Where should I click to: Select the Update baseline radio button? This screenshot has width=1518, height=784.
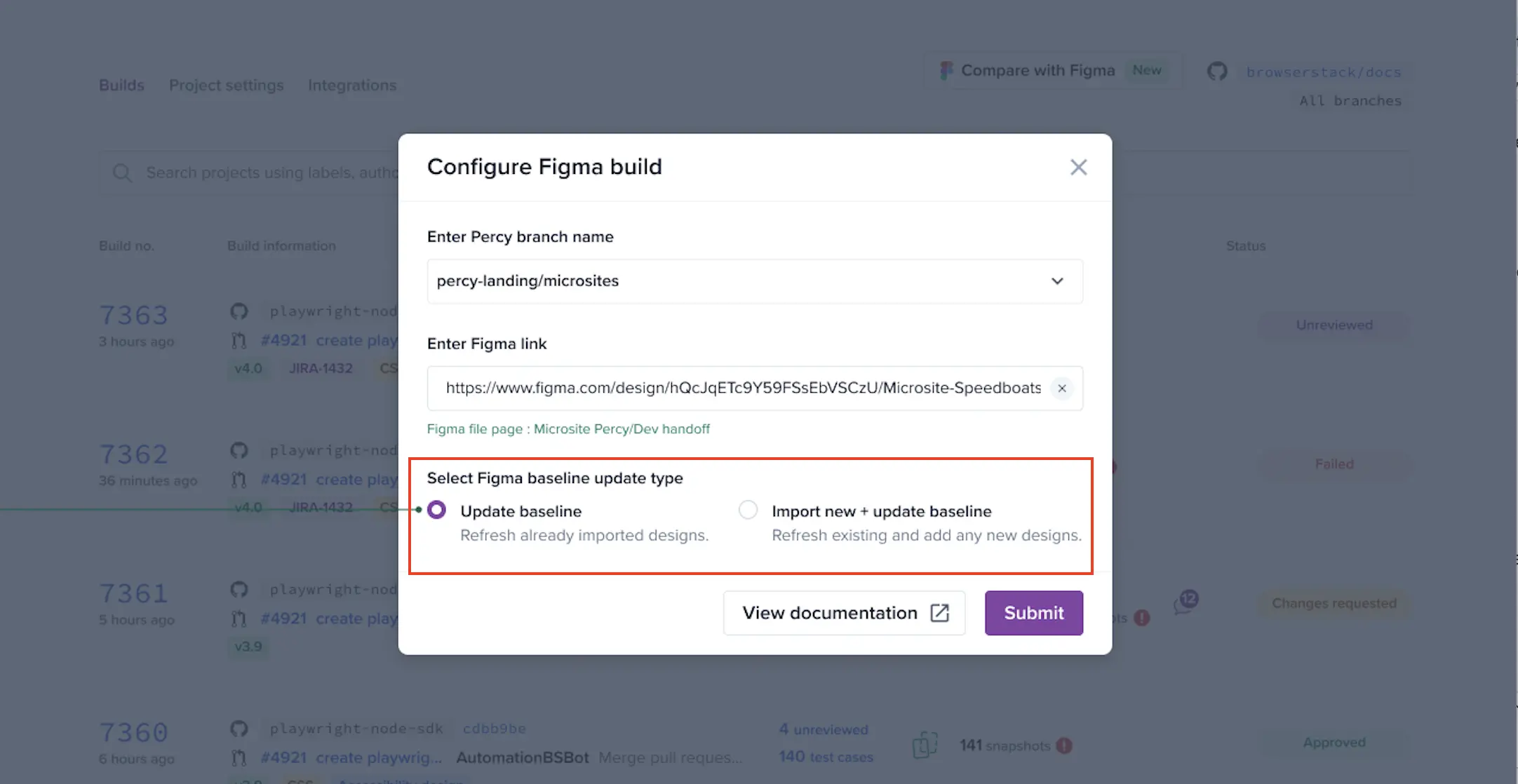436,510
